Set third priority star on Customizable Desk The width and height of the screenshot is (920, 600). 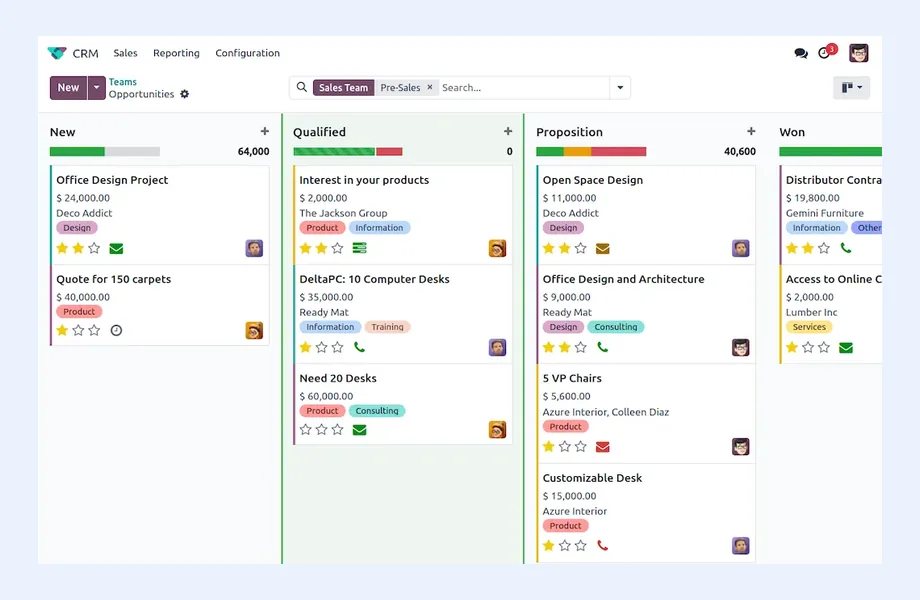pos(580,545)
